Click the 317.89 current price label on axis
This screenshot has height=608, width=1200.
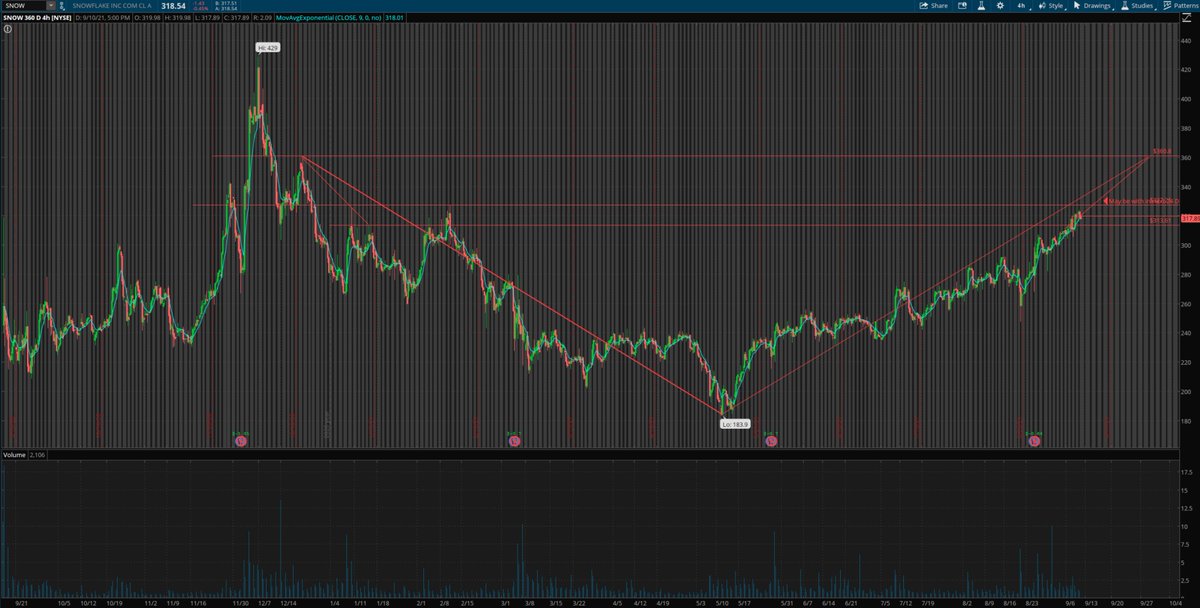coord(1190,219)
